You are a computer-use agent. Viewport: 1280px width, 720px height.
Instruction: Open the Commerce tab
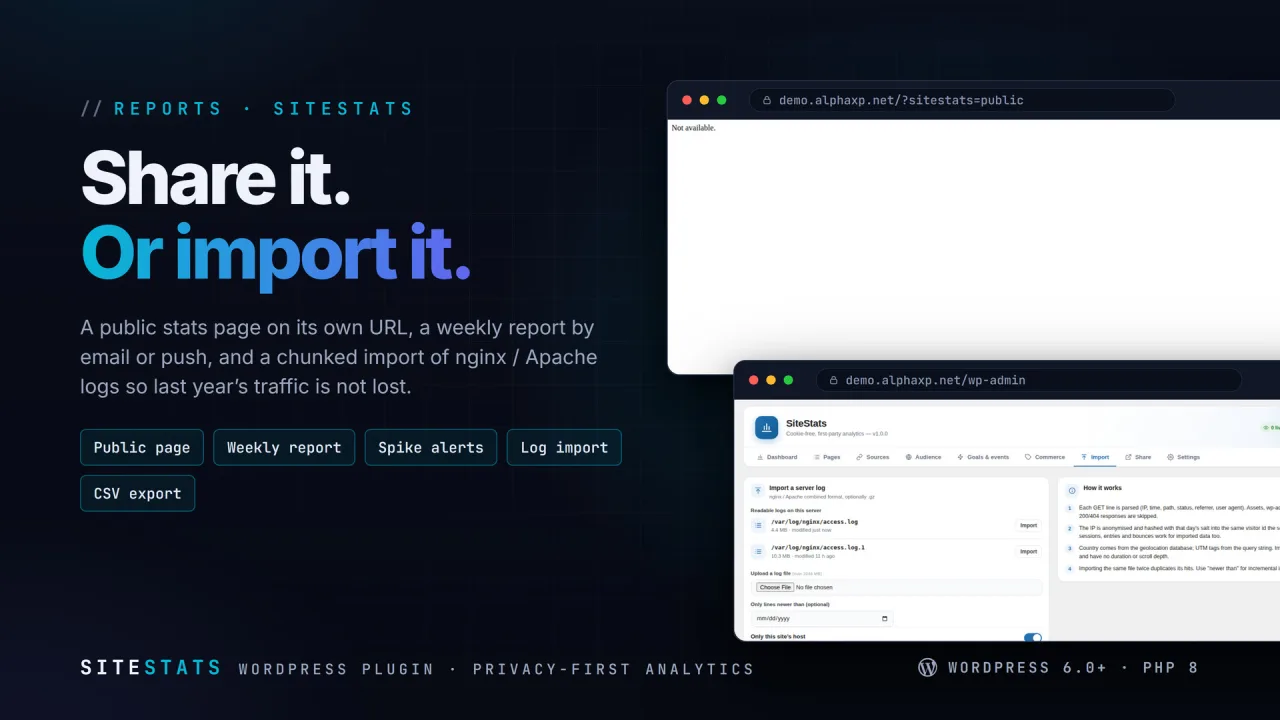(x=1045, y=457)
